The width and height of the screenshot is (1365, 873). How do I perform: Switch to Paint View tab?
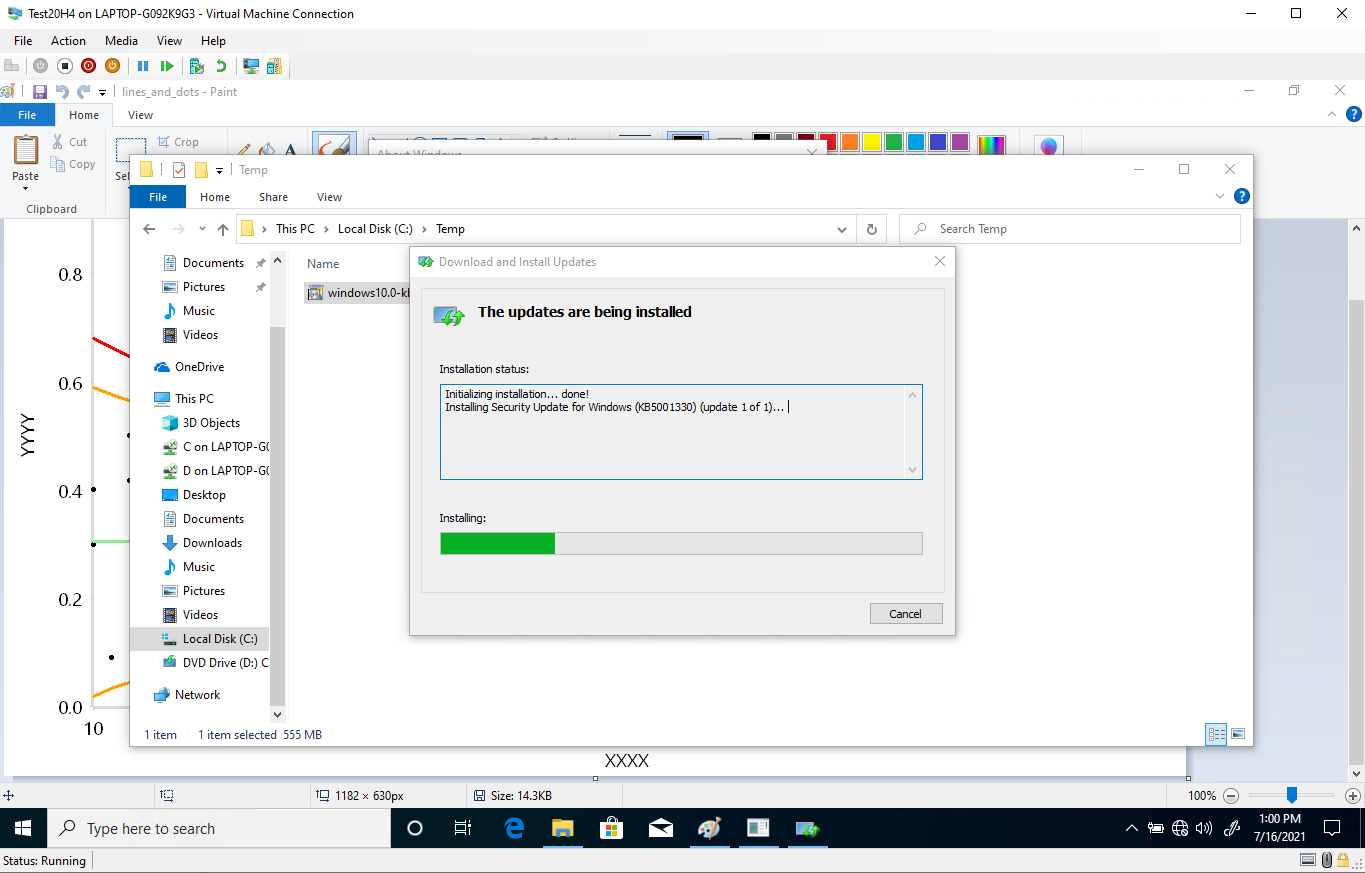[x=141, y=115]
